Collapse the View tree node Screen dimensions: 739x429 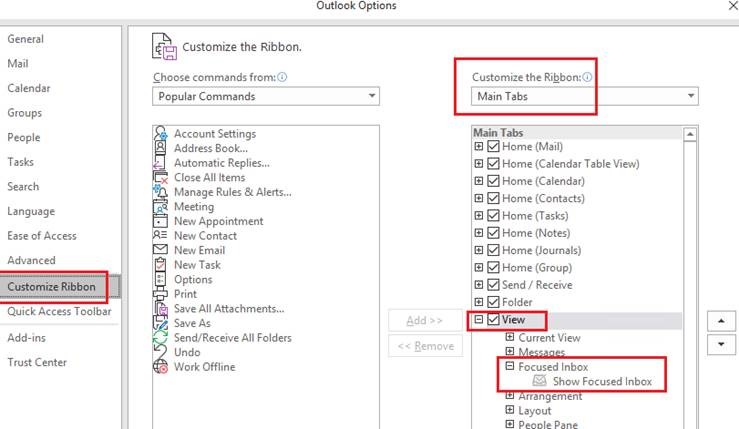(478, 319)
